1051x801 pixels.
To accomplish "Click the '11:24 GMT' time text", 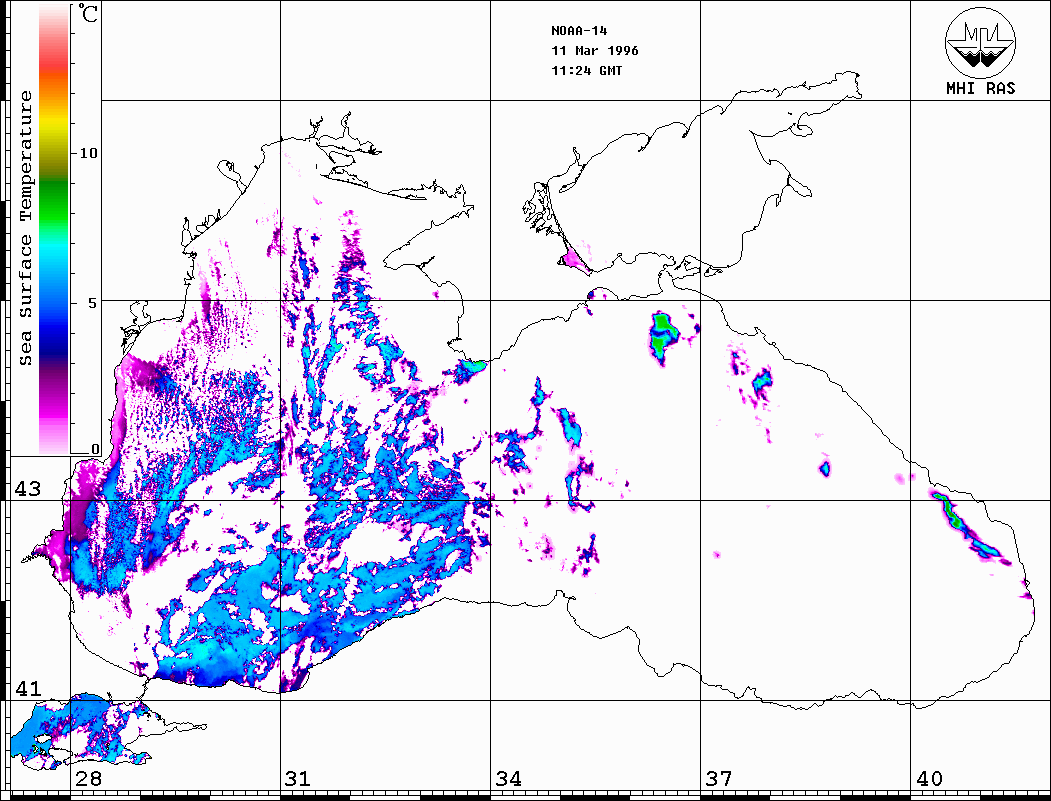I will (x=586, y=71).
